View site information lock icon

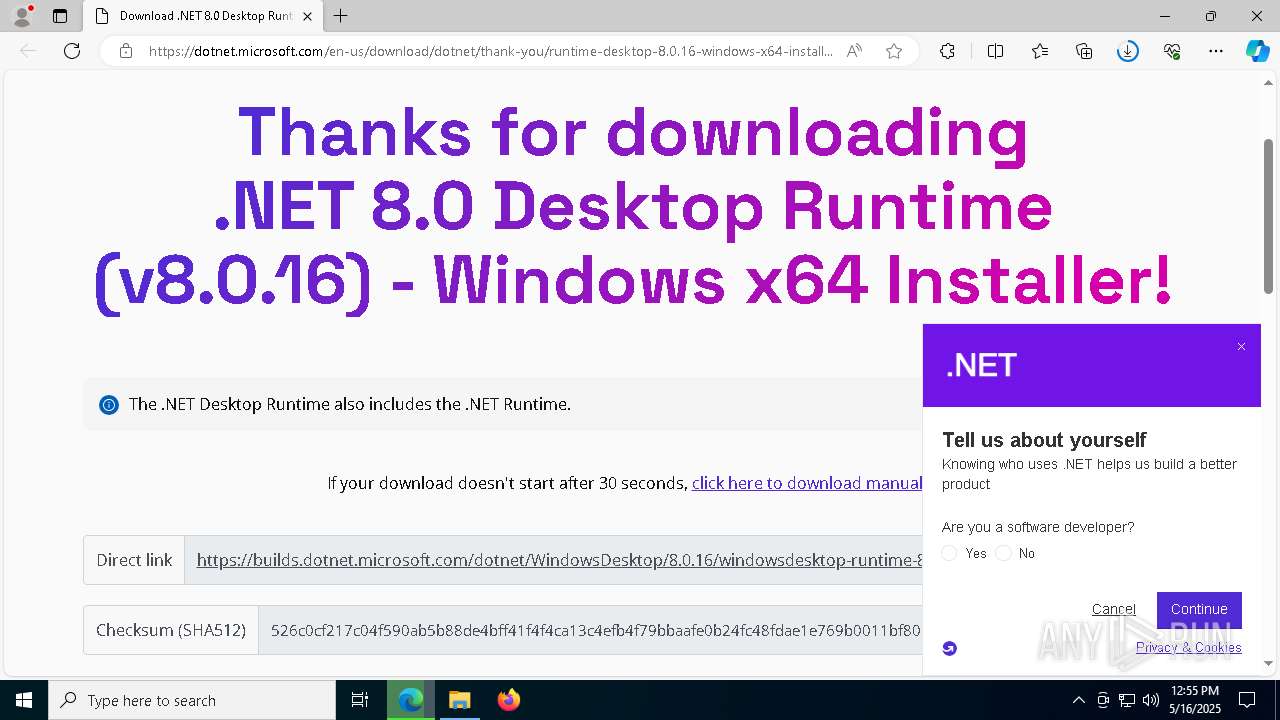(x=126, y=51)
